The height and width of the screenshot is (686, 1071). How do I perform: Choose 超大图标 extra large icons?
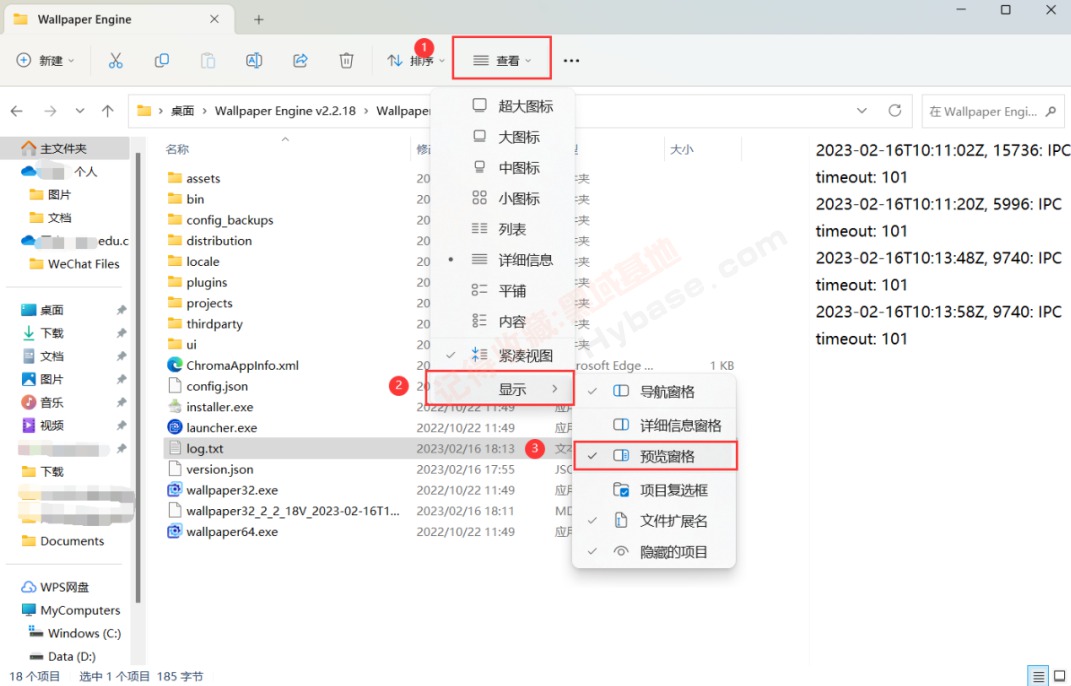(x=503, y=106)
